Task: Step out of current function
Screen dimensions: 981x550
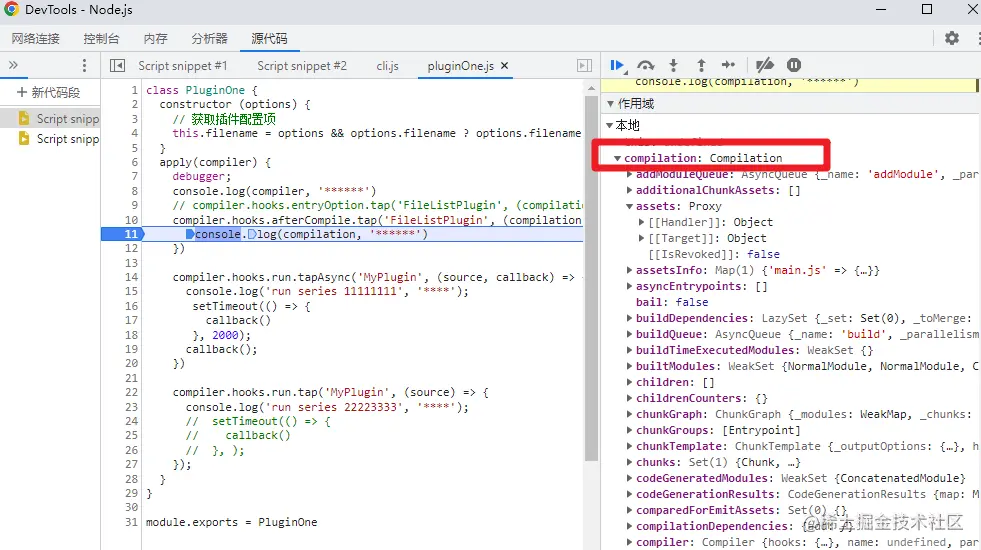Action: pyautogui.click(x=701, y=65)
